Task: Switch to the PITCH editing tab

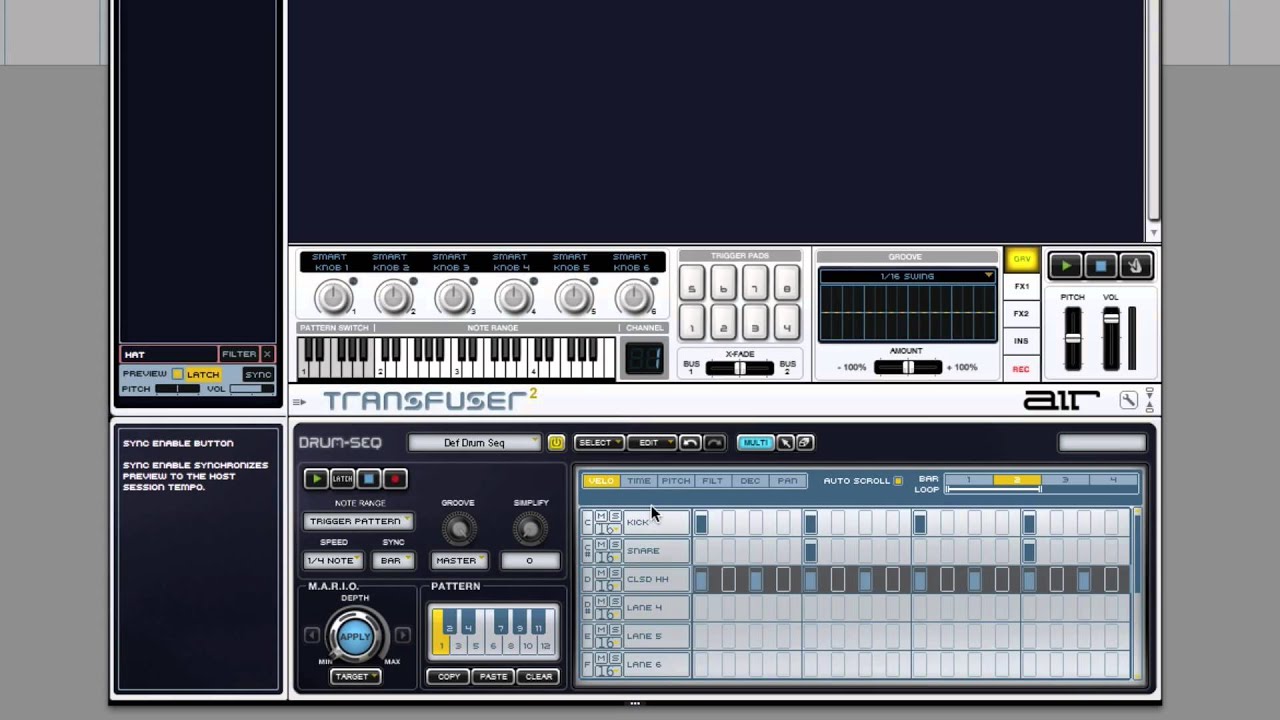Action: coord(675,481)
